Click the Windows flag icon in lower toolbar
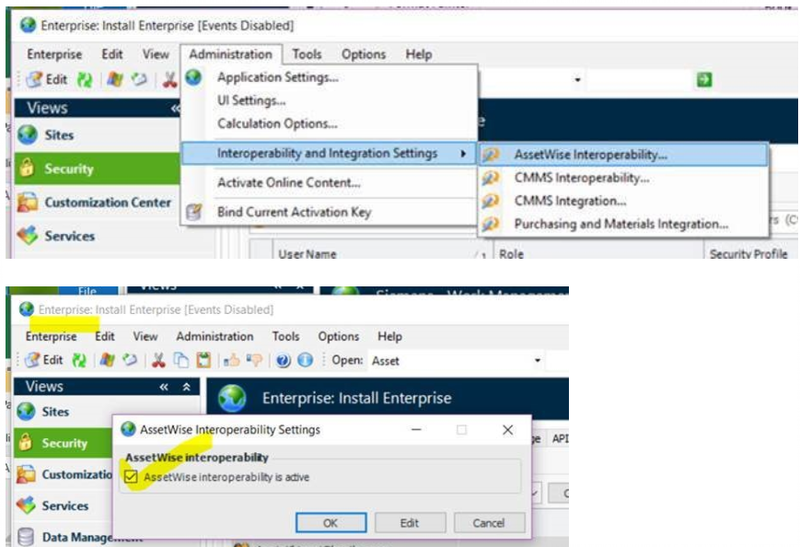Image resolution: width=800 pixels, height=547 pixels. pyautogui.click(x=107, y=360)
